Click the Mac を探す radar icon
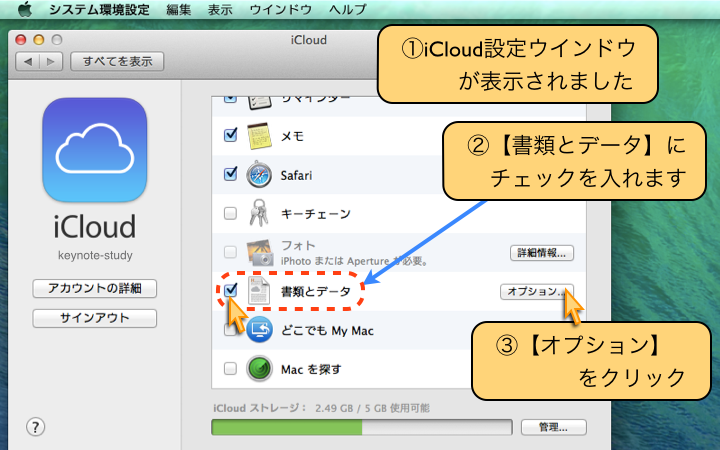 [259, 369]
